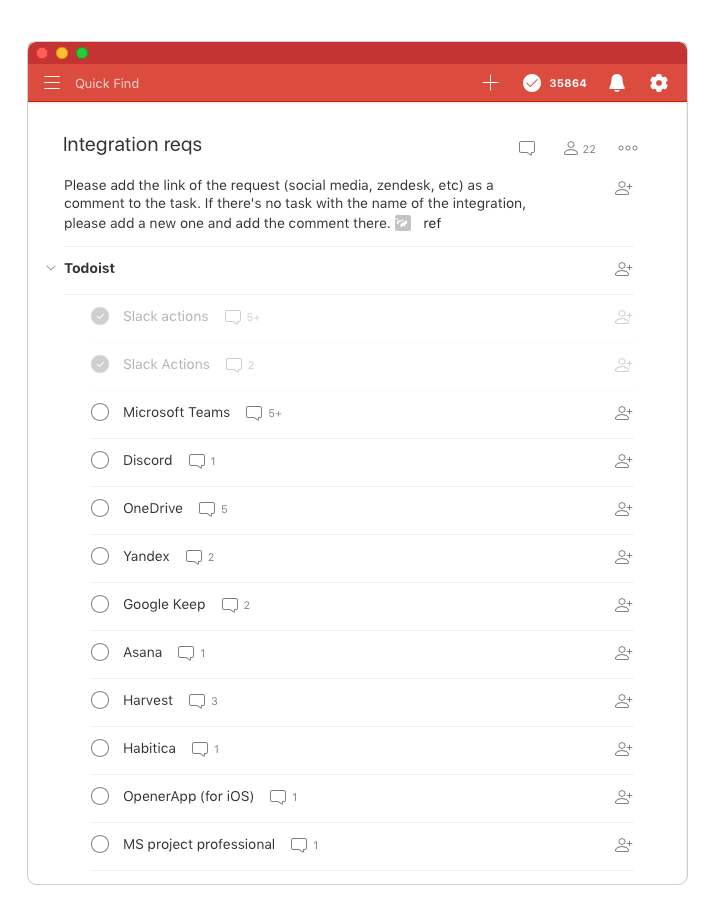The height and width of the screenshot is (923, 716).
Task: Complete the Habitica task
Action: 100,748
